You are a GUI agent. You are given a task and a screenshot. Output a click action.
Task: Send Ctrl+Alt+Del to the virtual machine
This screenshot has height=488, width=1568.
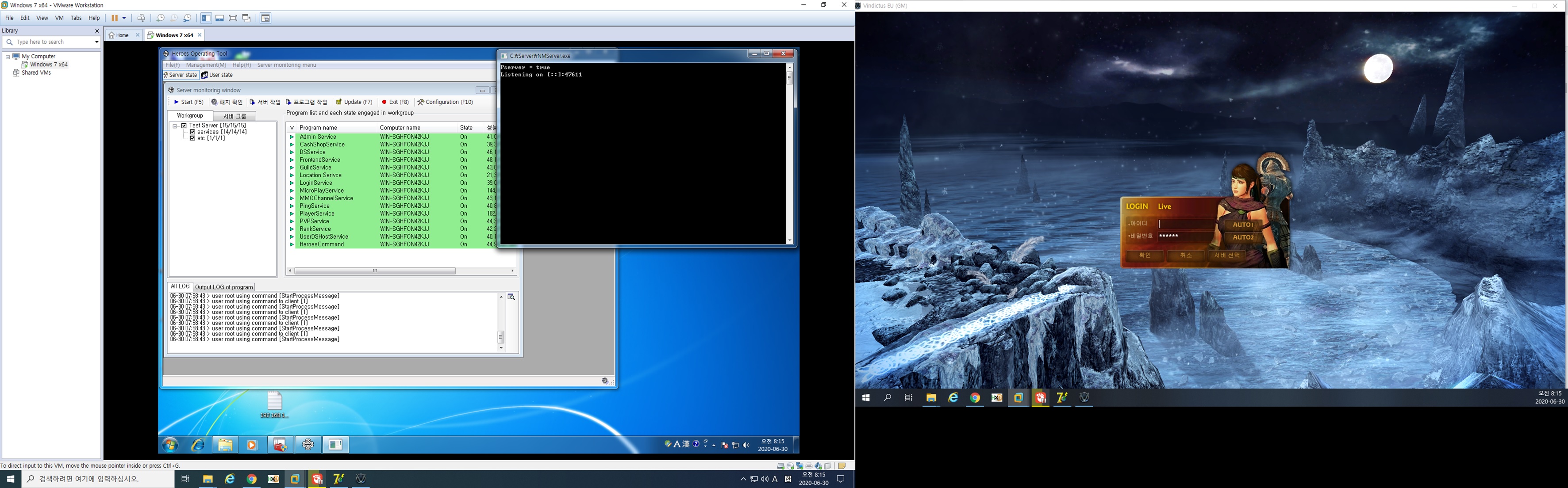click(x=141, y=18)
